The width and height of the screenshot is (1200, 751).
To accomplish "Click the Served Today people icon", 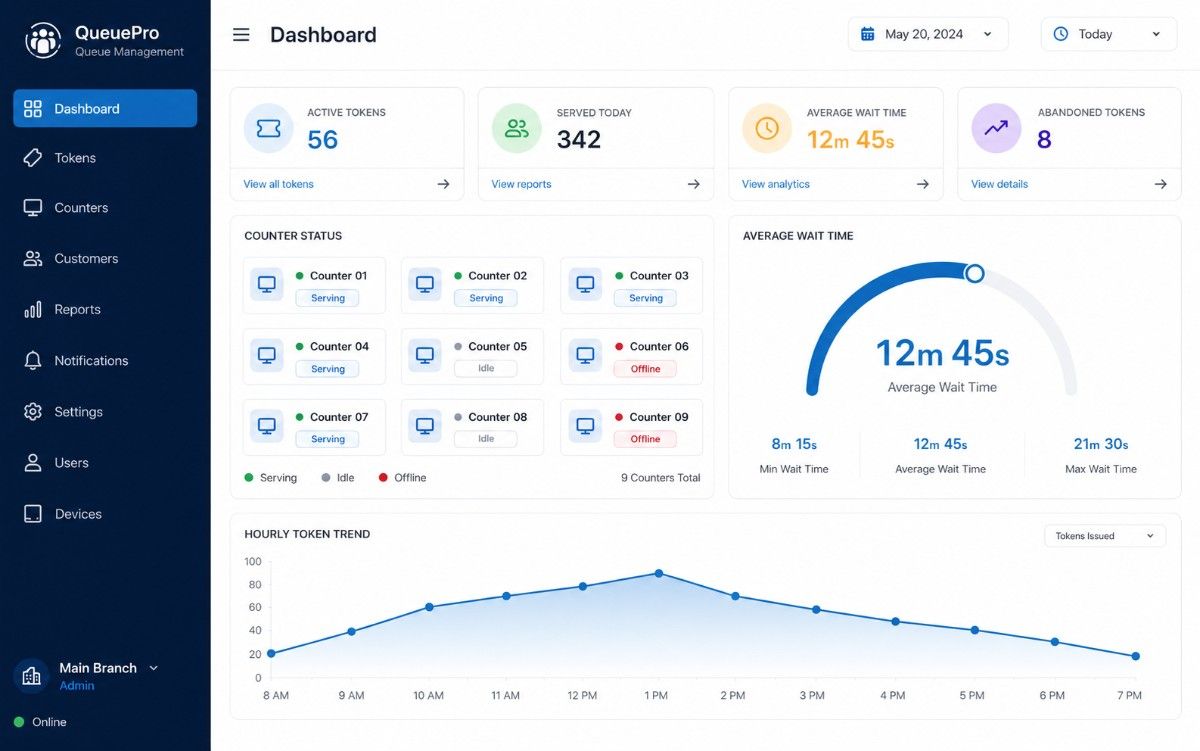I will pyautogui.click(x=517, y=128).
